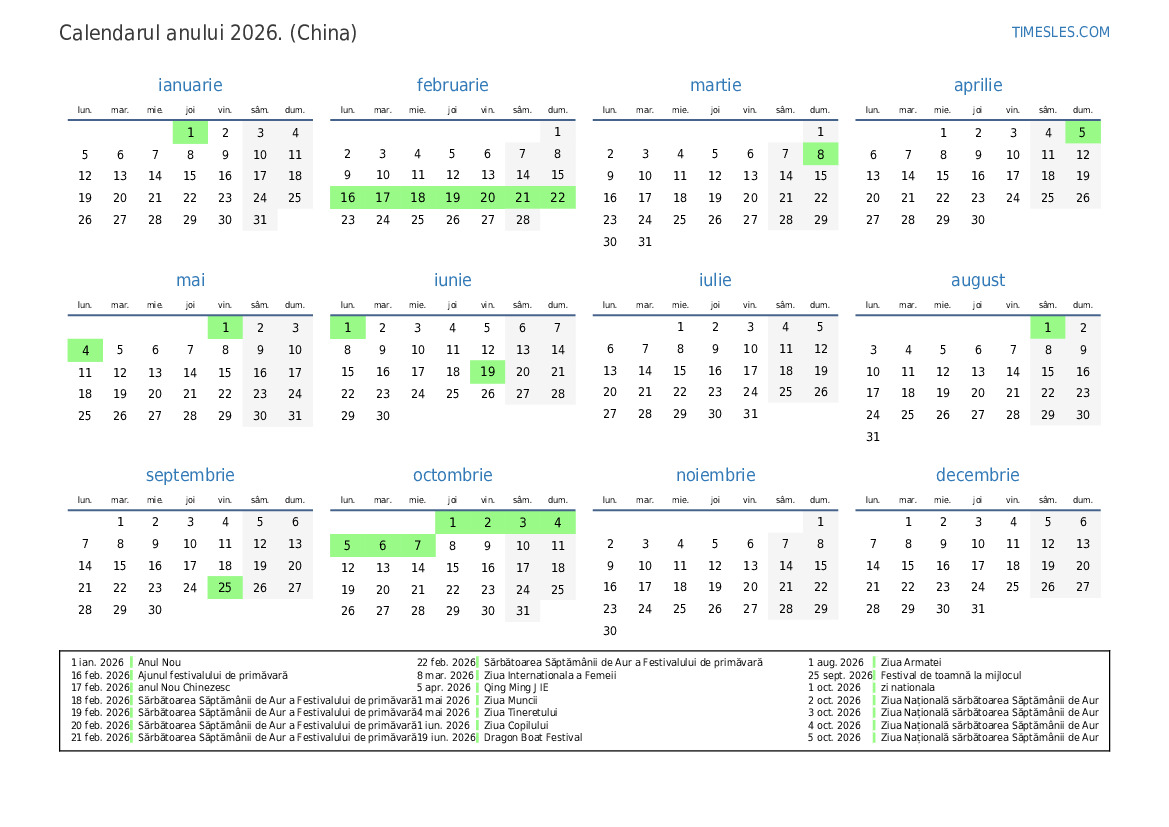Click legend date "18 feb. 2026"
Screen dimensions: 1169x827
(101, 700)
